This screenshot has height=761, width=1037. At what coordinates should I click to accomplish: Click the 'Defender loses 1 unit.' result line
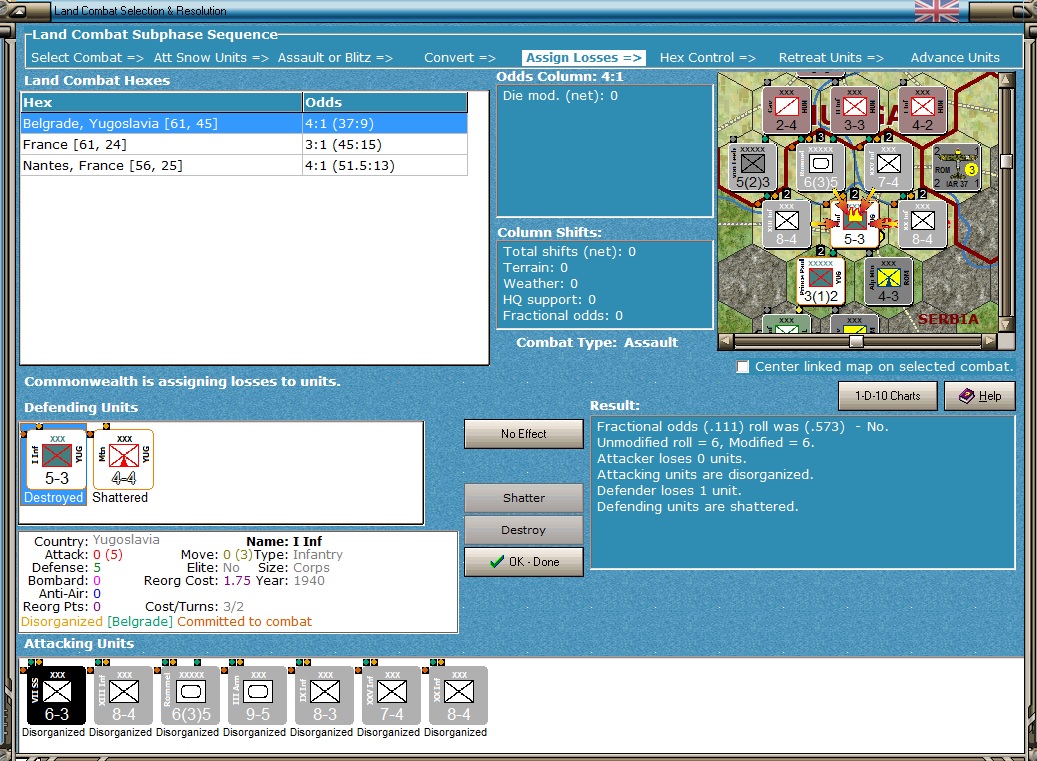[x=669, y=491]
